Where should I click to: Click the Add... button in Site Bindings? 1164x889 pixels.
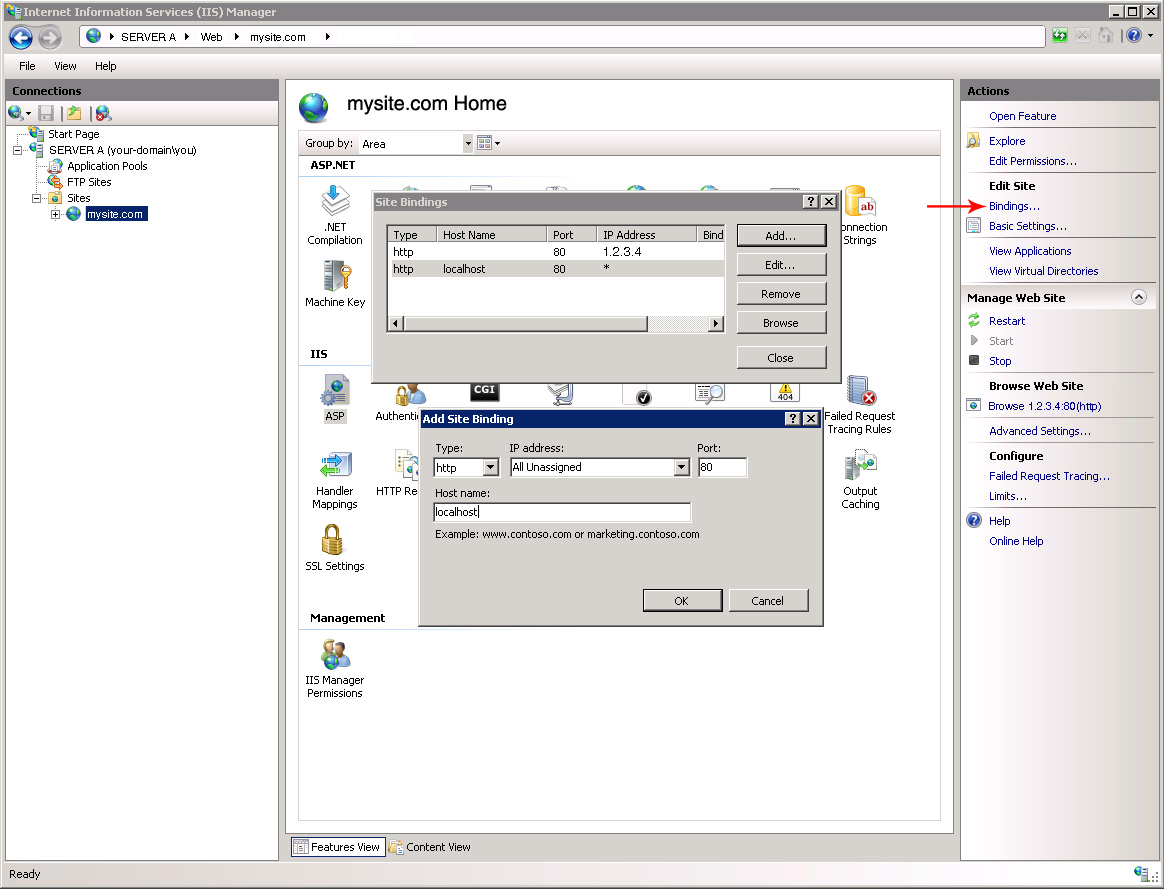click(782, 235)
